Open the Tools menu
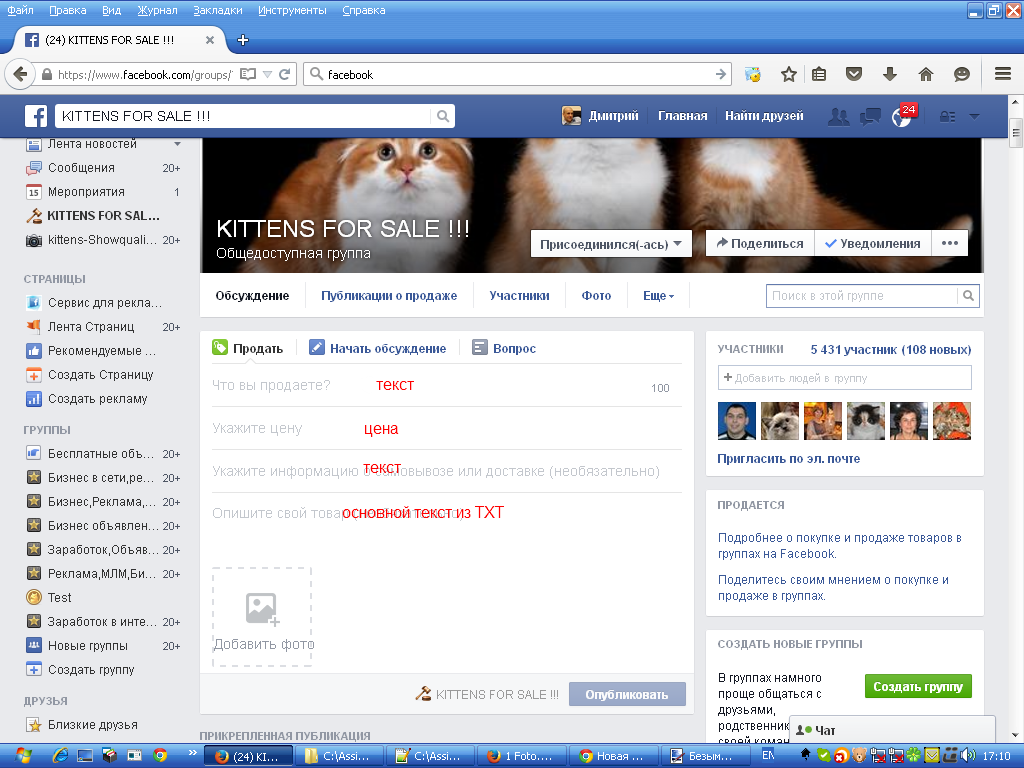 pyautogui.click(x=292, y=10)
